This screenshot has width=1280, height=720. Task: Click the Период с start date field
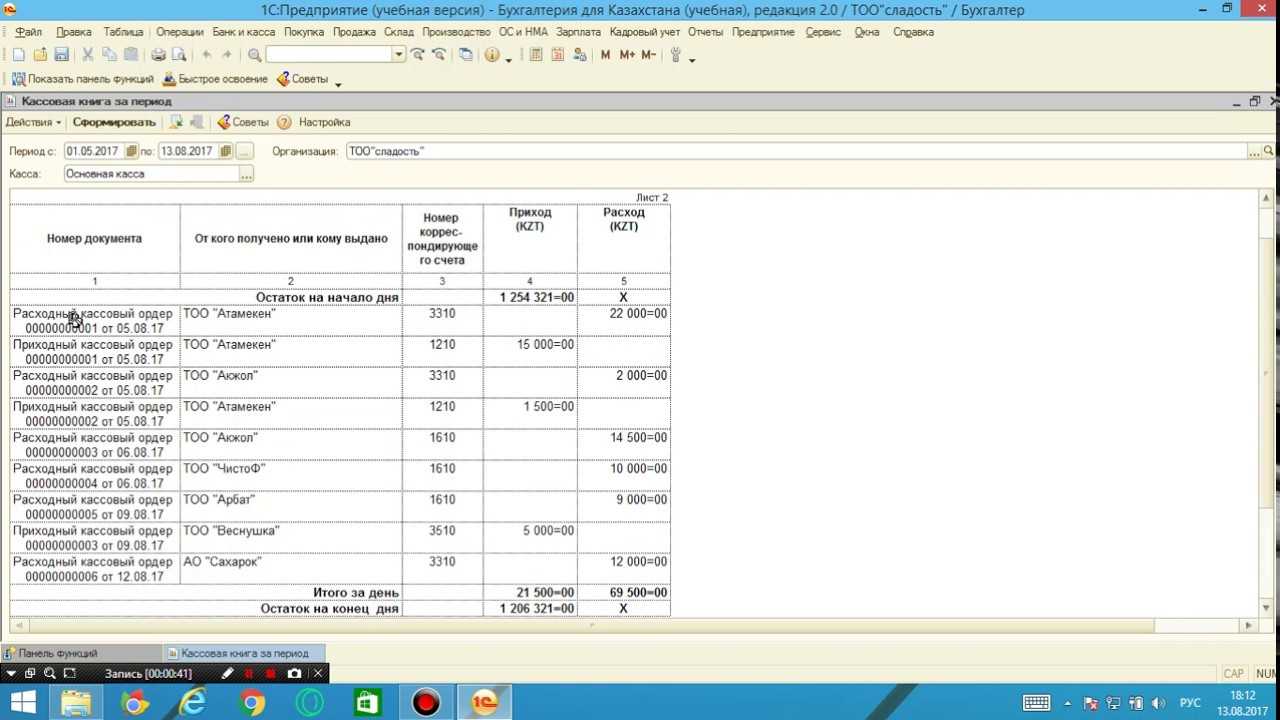(93, 151)
